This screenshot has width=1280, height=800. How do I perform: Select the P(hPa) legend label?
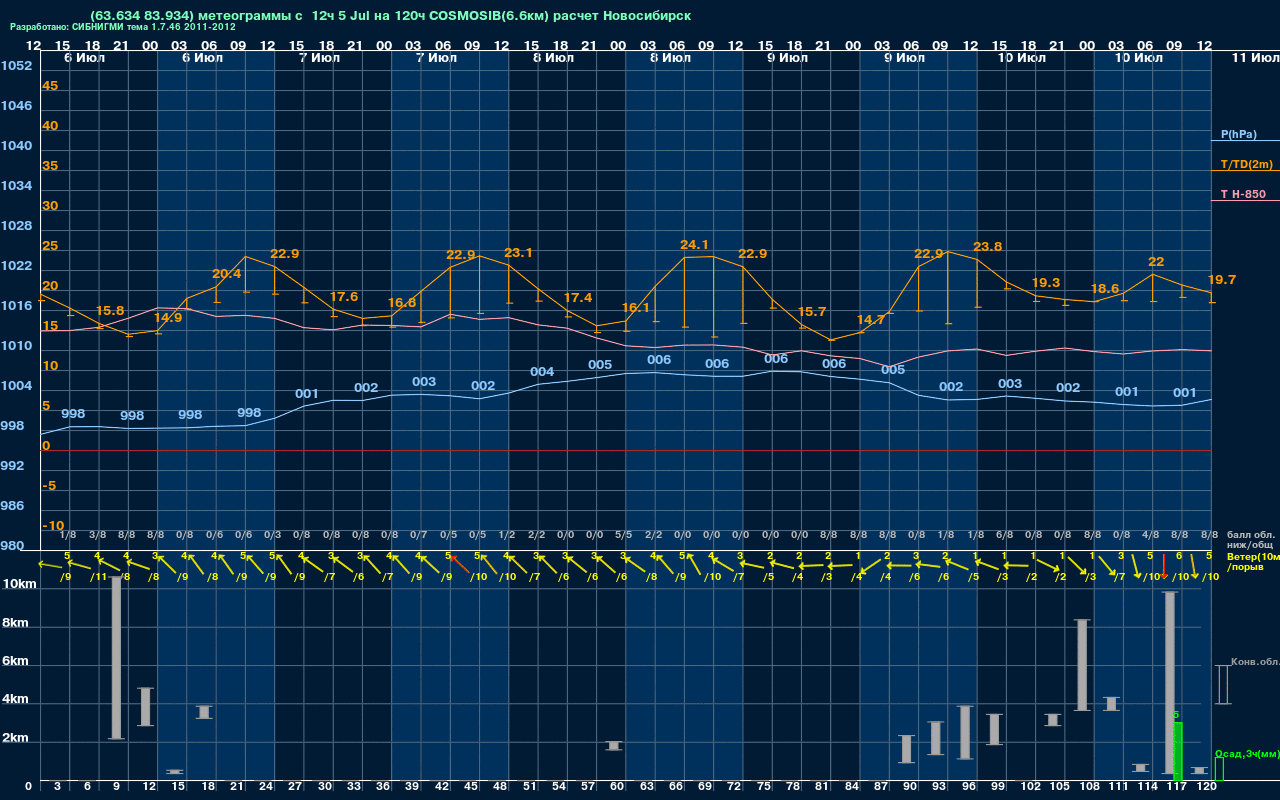click(x=1239, y=134)
